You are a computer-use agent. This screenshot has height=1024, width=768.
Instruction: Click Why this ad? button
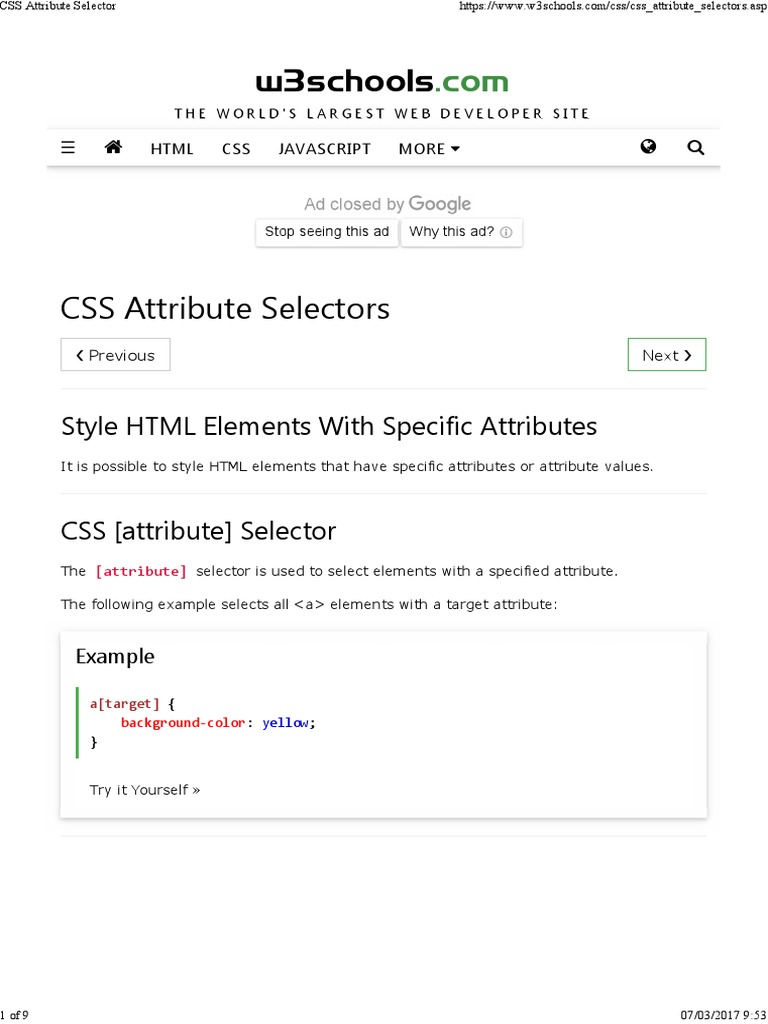[452, 232]
